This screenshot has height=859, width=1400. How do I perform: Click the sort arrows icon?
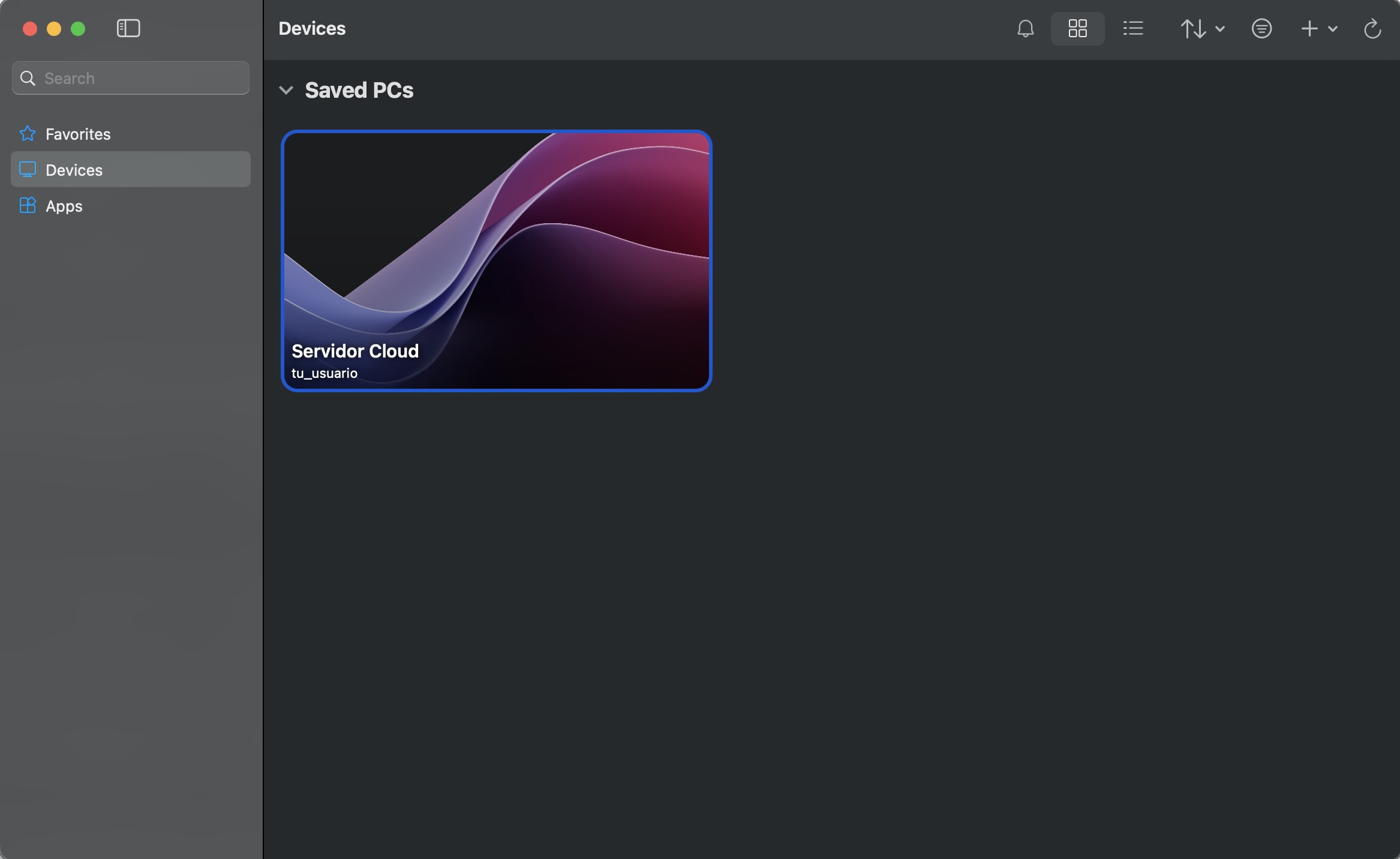(x=1193, y=29)
